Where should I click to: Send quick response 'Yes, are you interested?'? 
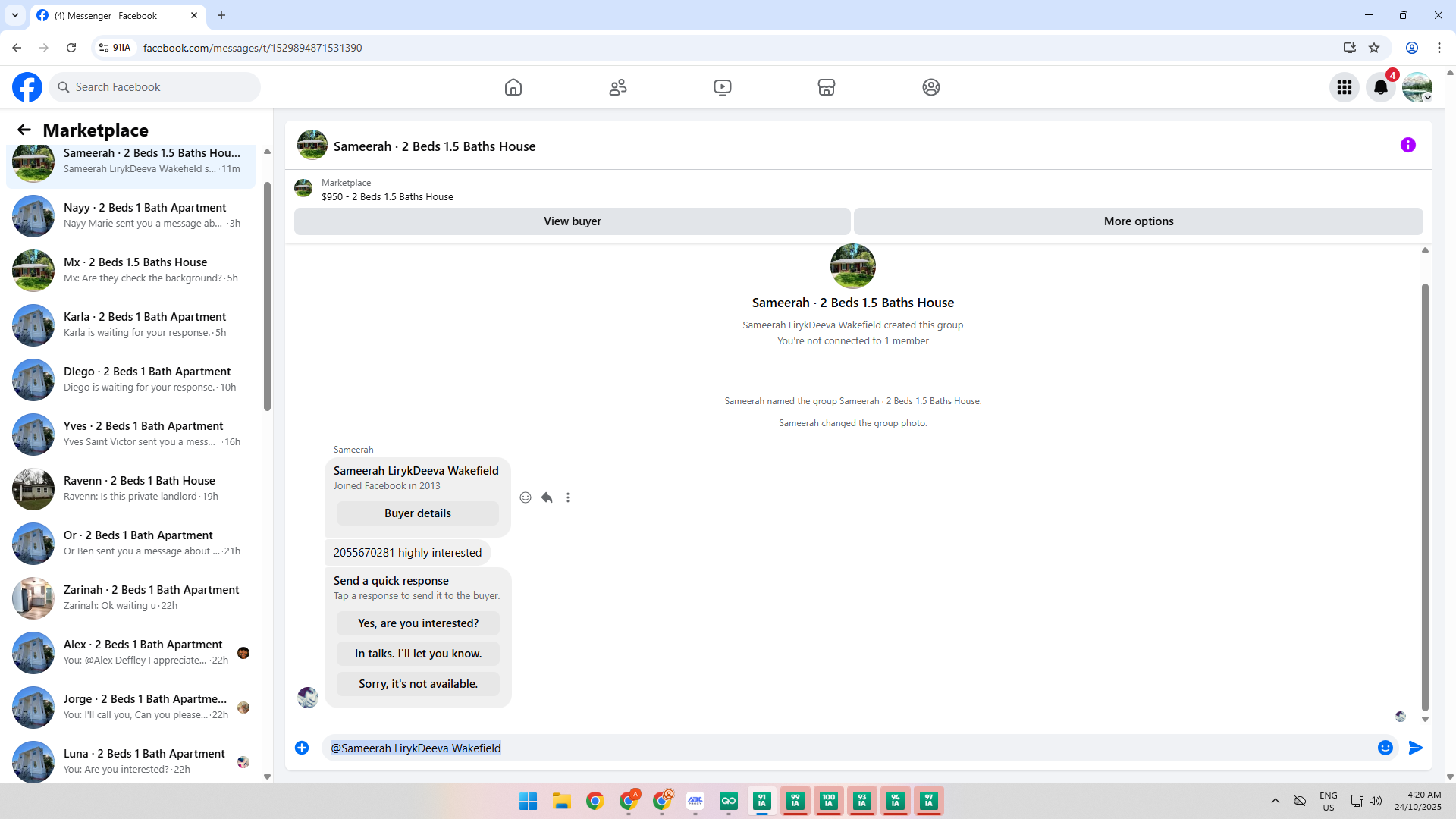pos(419,623)
